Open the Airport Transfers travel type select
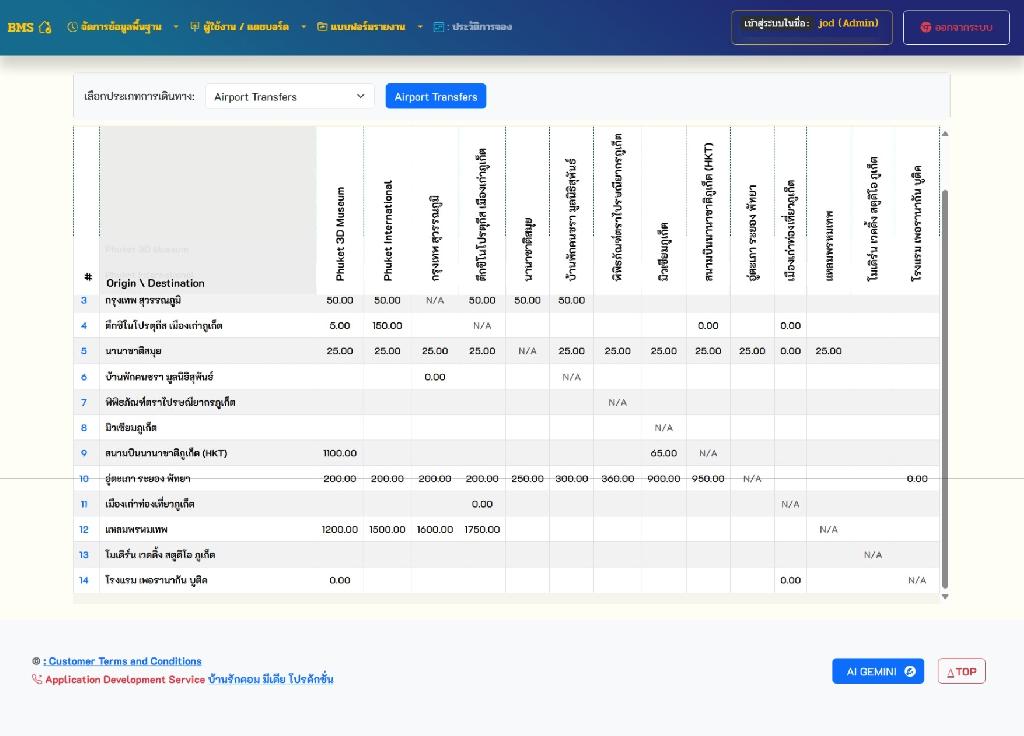This screenshot has width=1024, height=736. click(289, 96)
